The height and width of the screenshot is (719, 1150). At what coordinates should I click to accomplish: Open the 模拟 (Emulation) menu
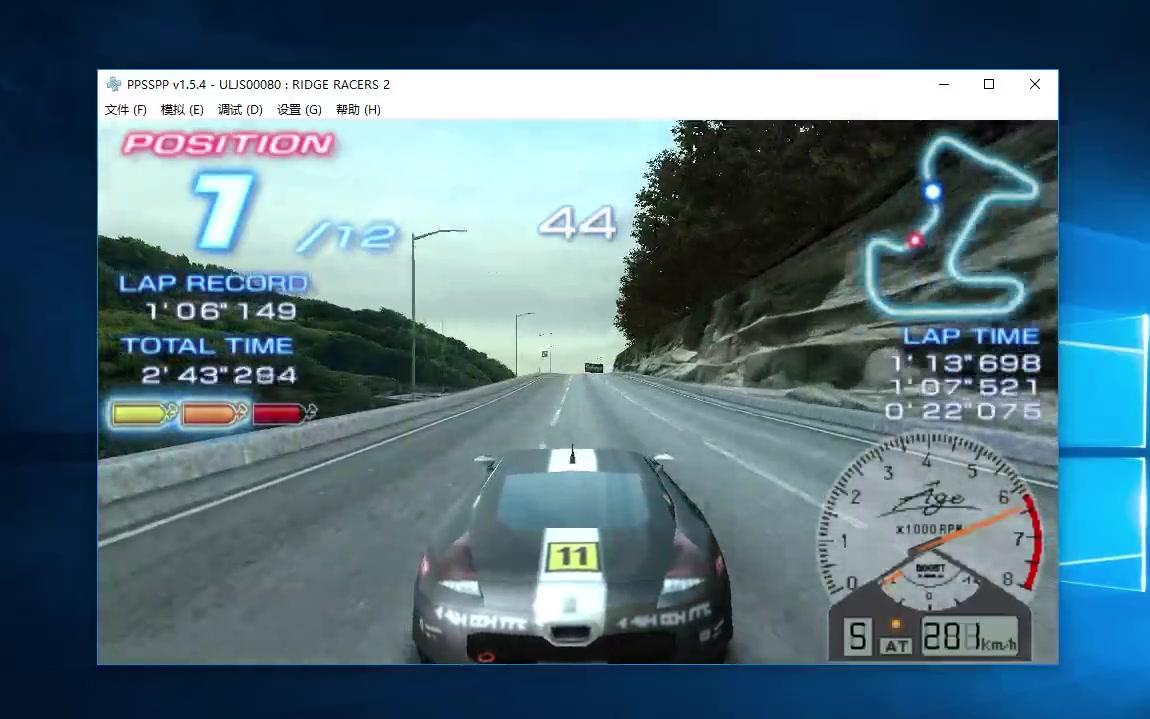coord(183,110)
